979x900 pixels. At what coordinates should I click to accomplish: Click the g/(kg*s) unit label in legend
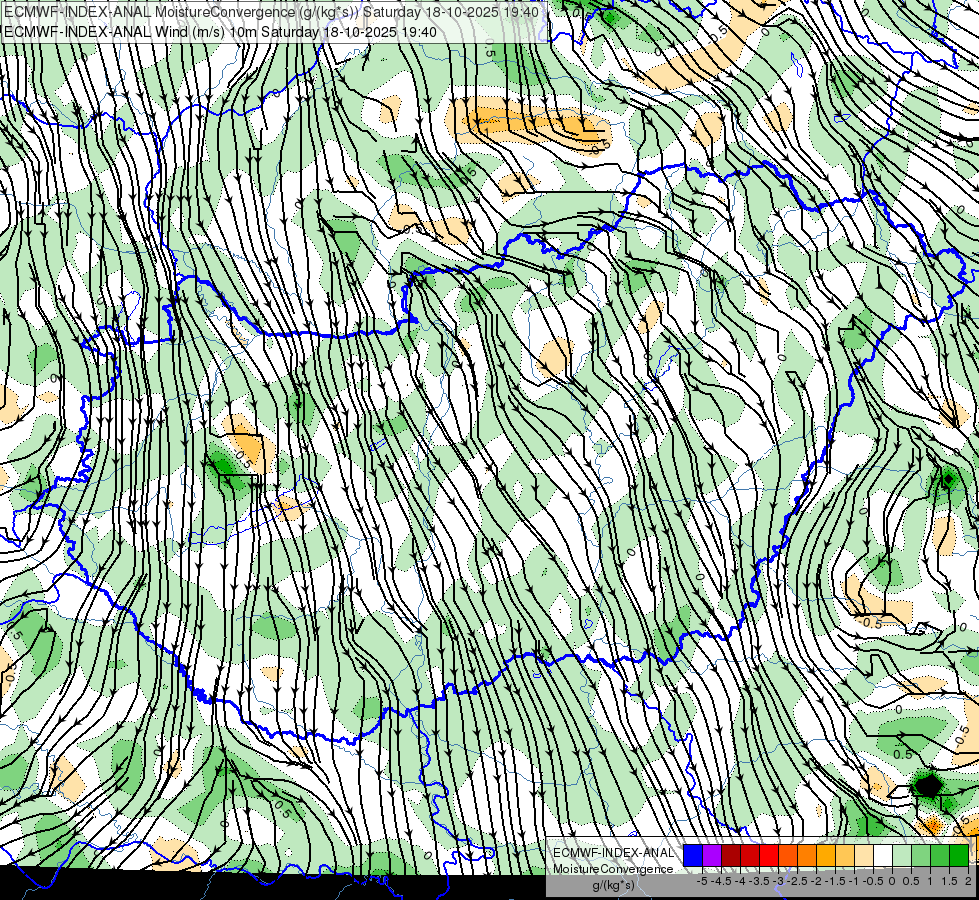[x=612, y=885]
